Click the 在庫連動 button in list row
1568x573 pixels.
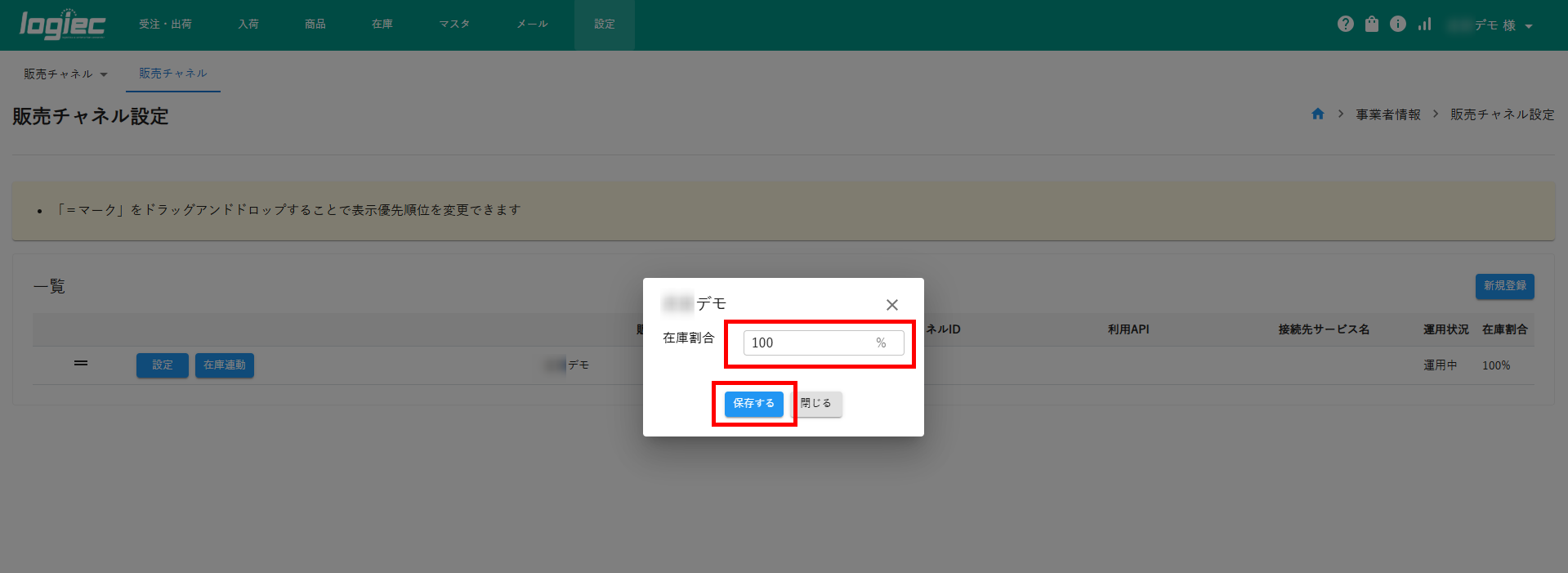point(225,365)
